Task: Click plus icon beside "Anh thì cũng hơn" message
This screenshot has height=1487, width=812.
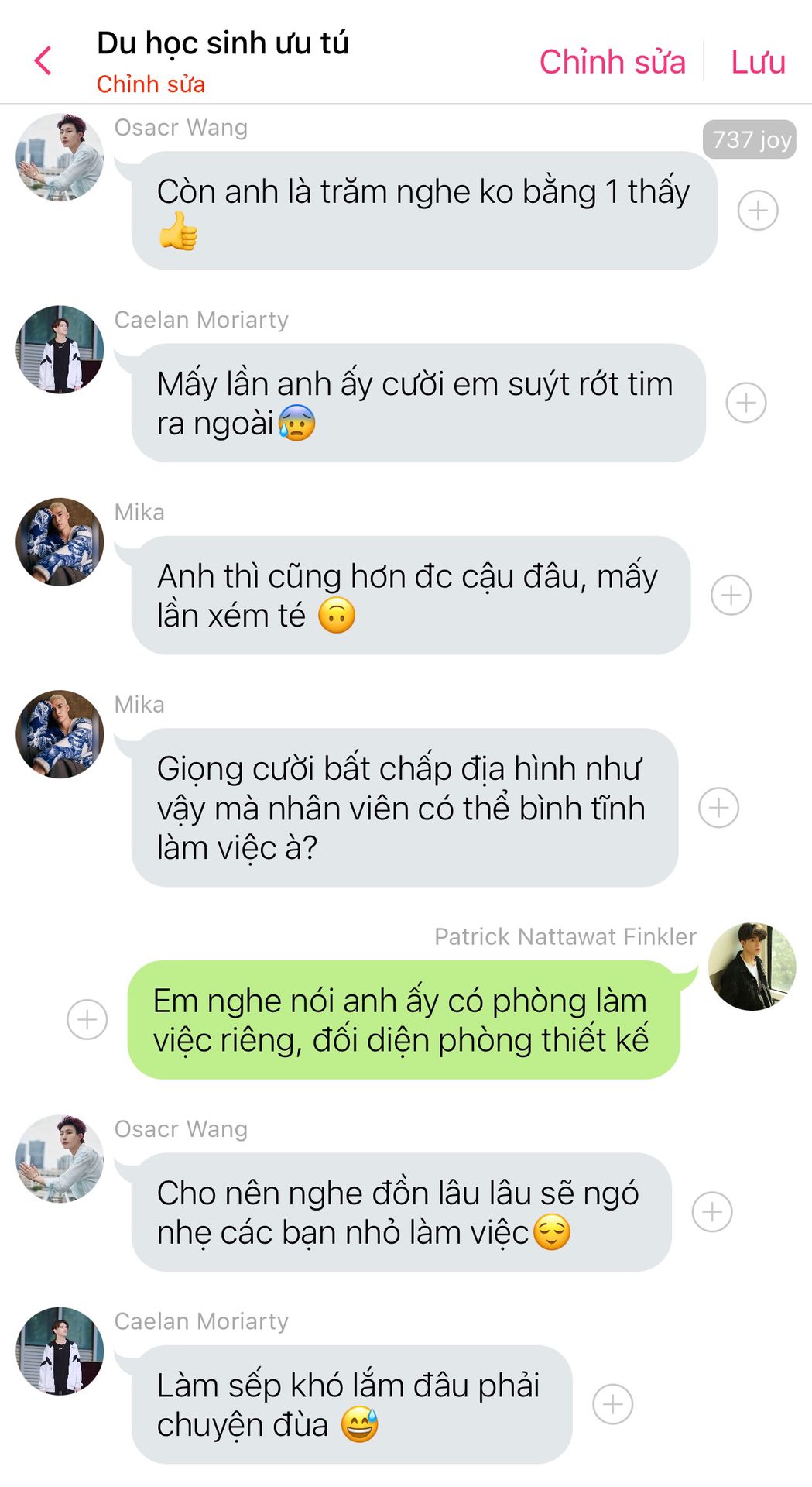Action: click(x=731, y=595)
